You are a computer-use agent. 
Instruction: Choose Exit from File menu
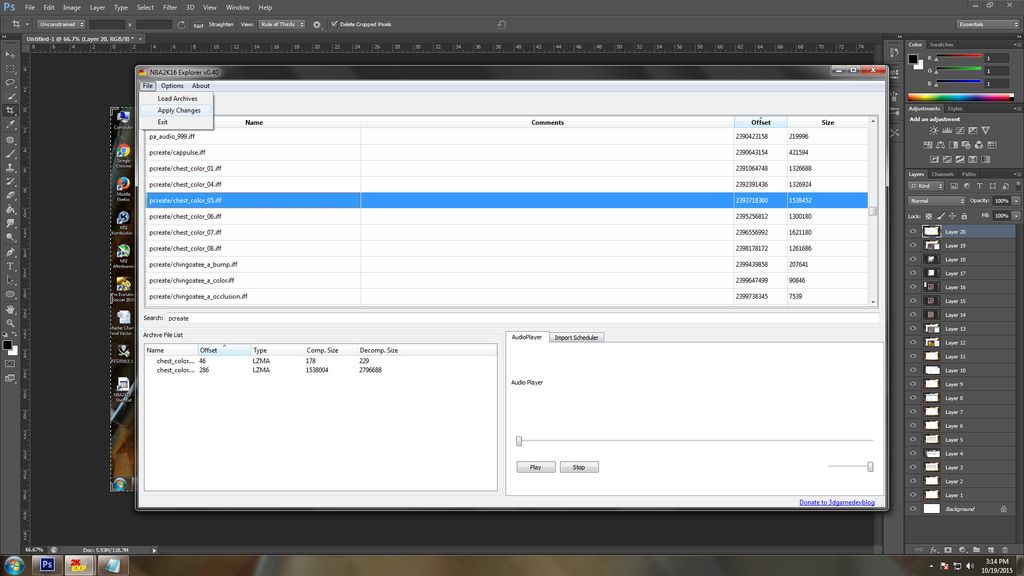coord(163,122)
